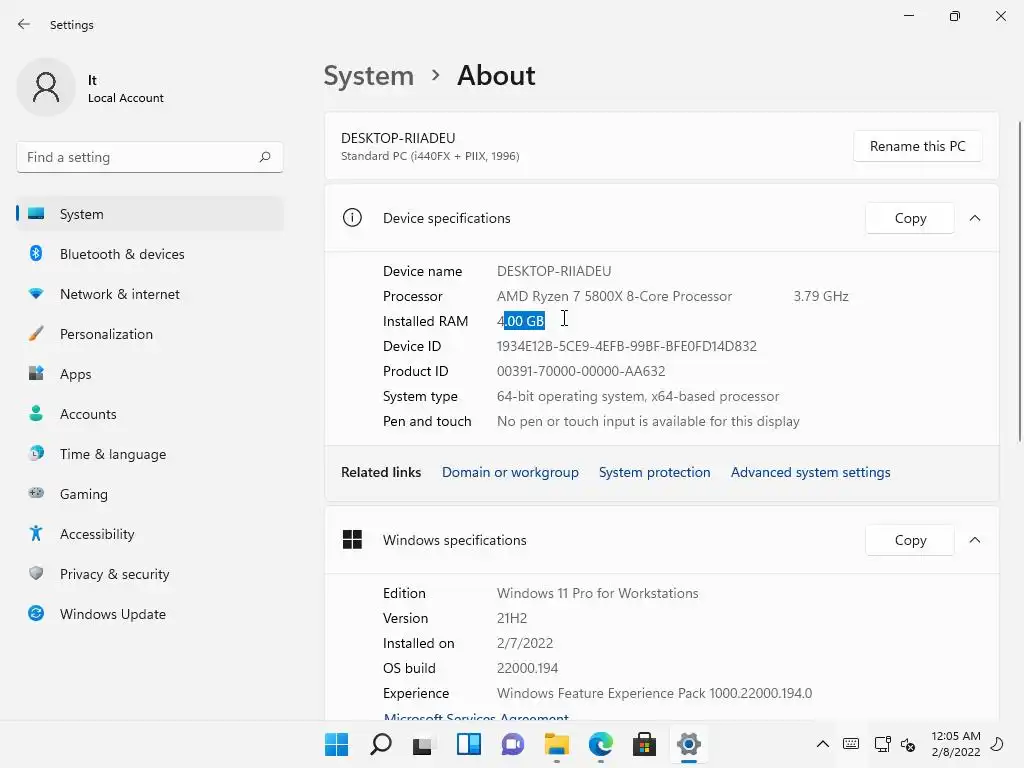This screenshot has height=768, width=1024.
Task: Click the System monitor icon in sidebar
Action: [x=36, y=214]
